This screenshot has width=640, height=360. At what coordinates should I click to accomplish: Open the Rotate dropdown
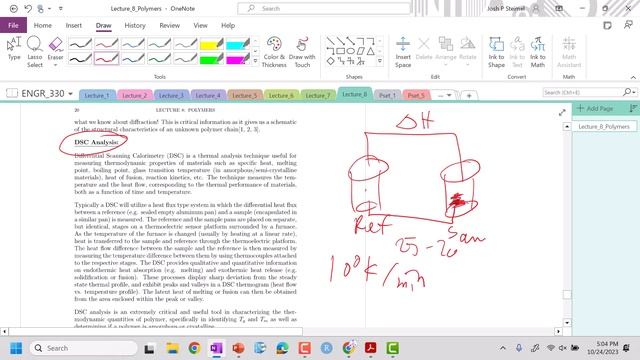pyautogui.click(x=468, y=51)
